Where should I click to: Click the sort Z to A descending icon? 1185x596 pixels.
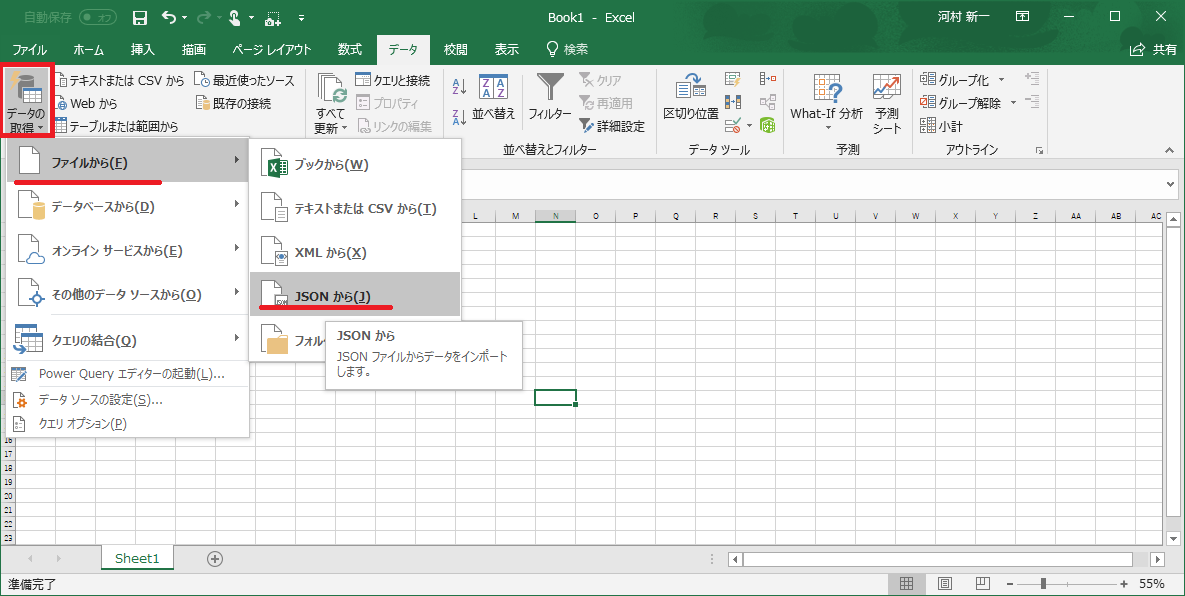(459, 117)
